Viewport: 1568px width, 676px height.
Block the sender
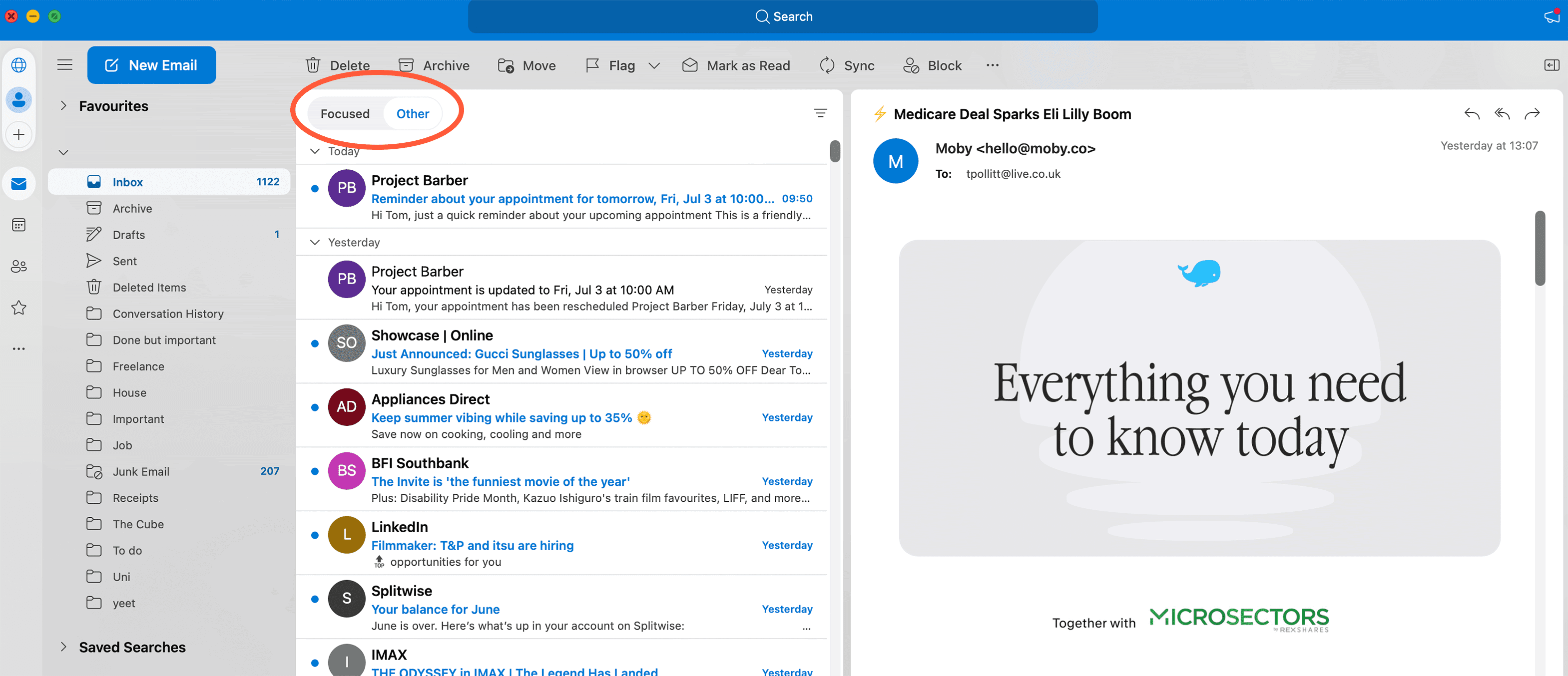(x=933, y=65)
